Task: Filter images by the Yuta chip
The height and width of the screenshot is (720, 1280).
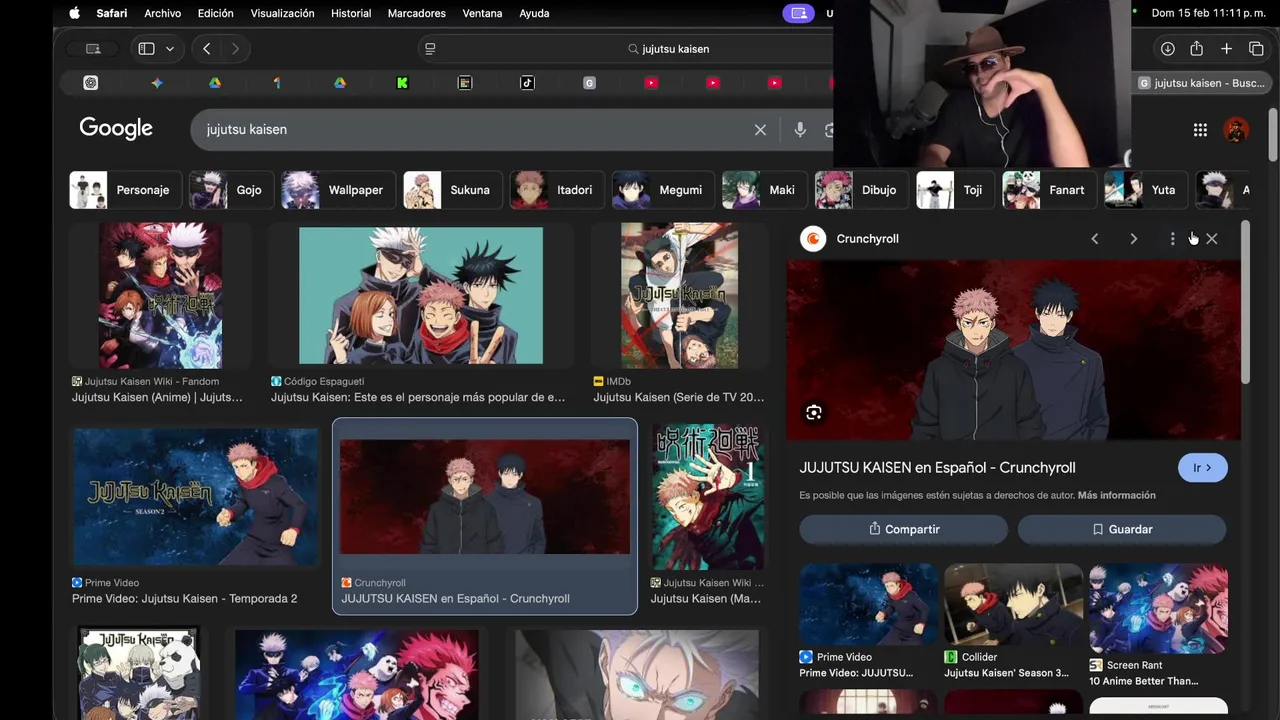Action: tap(1146, 190)
